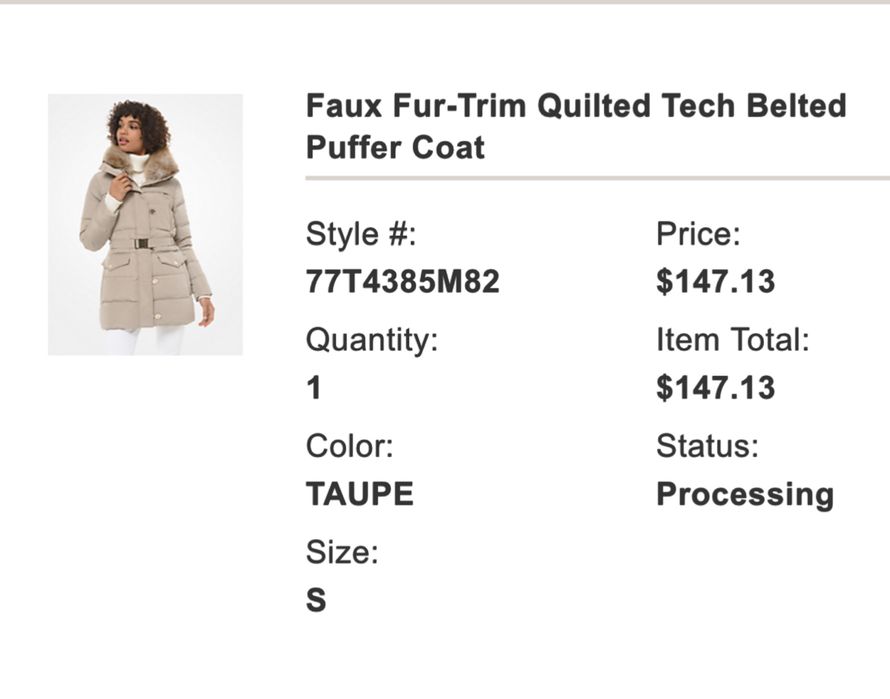
Task: Select the style number 77T4385M82
Action: coord(402,282)
